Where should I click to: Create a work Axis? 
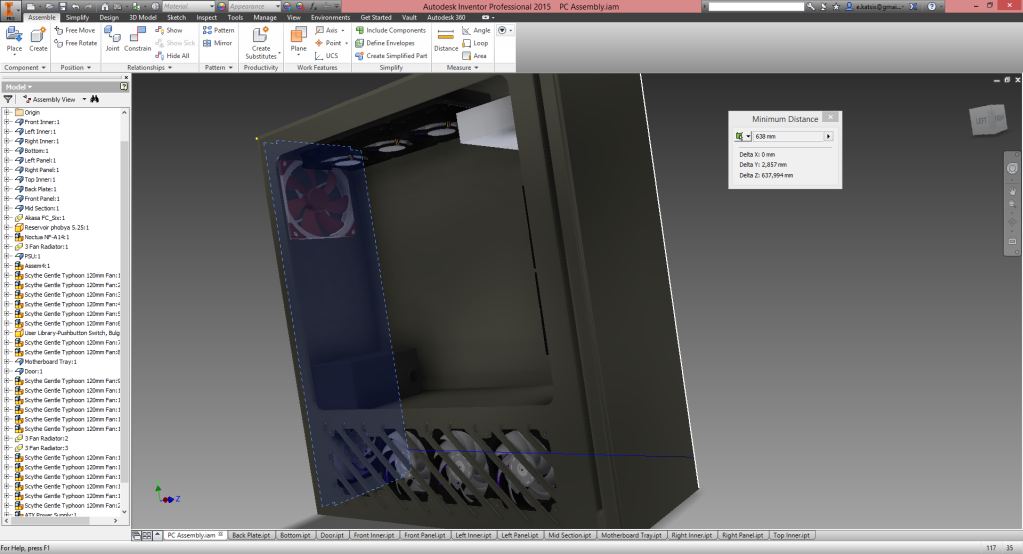[x=327, y=31]
